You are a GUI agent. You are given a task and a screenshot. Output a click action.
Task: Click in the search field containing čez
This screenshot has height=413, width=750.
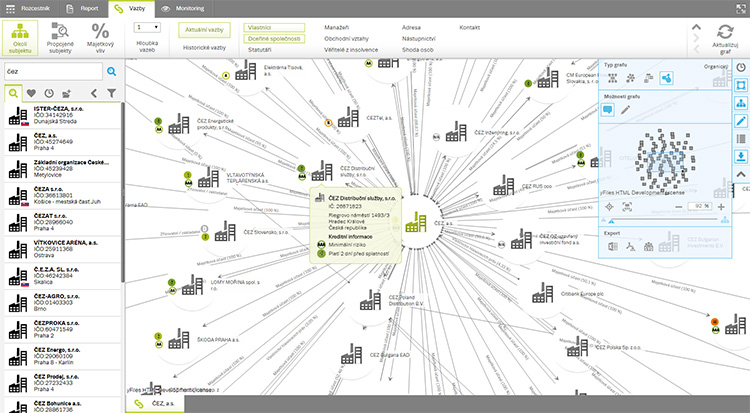54,71
